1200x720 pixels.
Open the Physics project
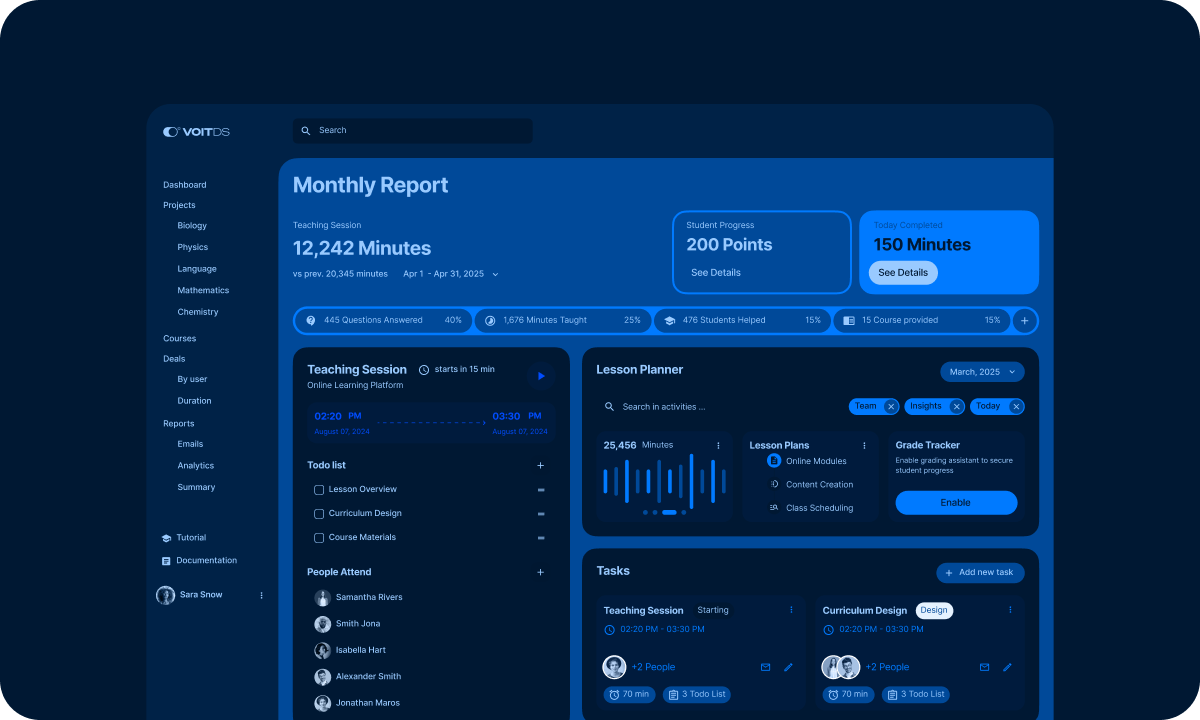coord(193,247)
